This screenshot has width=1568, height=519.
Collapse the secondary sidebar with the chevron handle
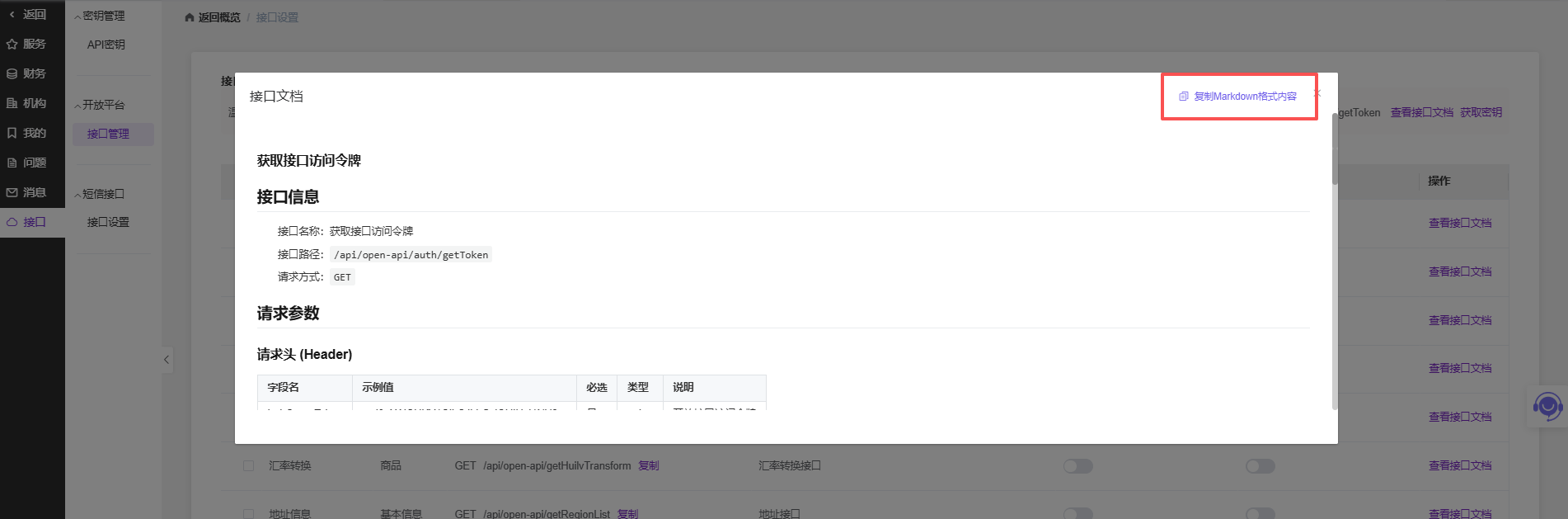pyautogui.click(x=167, y=360)
